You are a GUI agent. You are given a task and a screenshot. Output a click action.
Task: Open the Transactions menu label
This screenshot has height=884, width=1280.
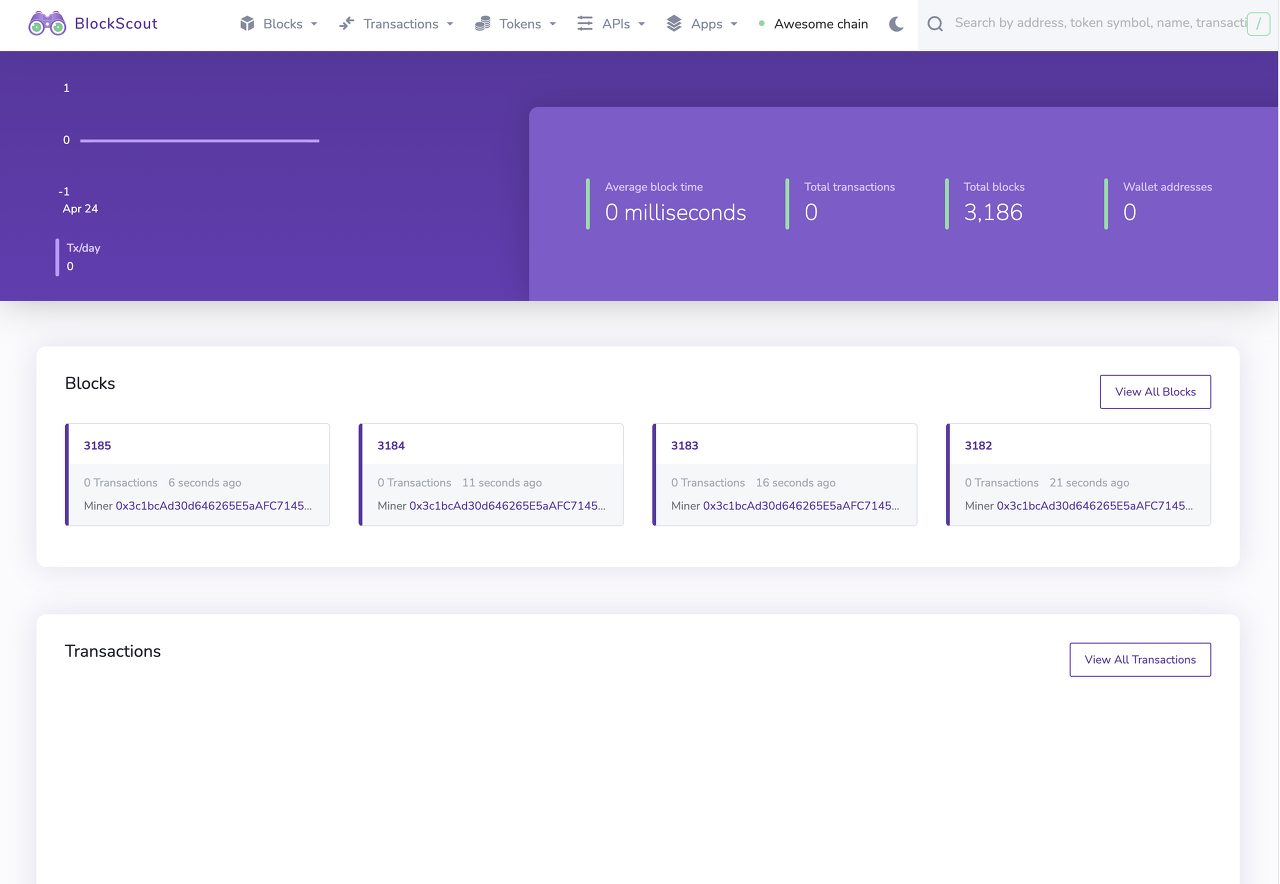pyautogui.click(x=401, y=24)
